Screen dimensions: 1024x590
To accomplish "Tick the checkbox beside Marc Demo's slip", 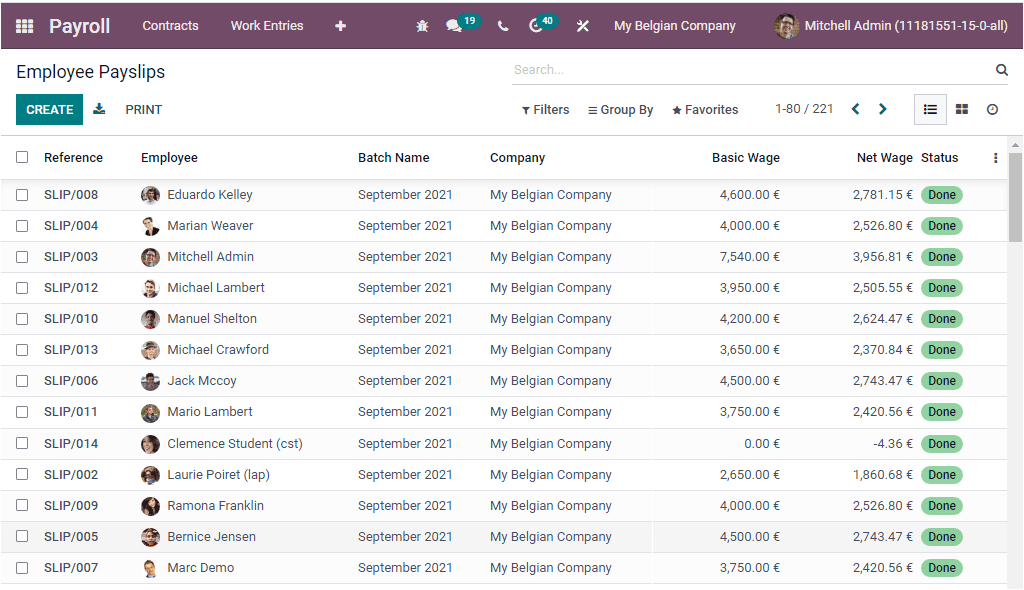I will click(22, 567).
